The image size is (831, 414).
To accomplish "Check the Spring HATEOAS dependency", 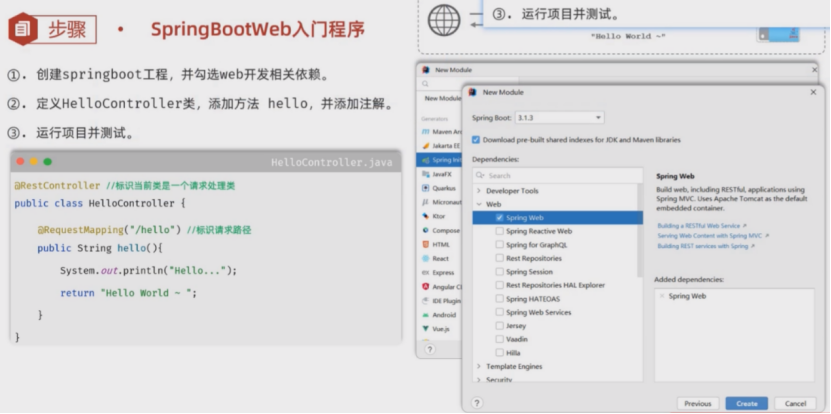I will (x=499, y=299).
